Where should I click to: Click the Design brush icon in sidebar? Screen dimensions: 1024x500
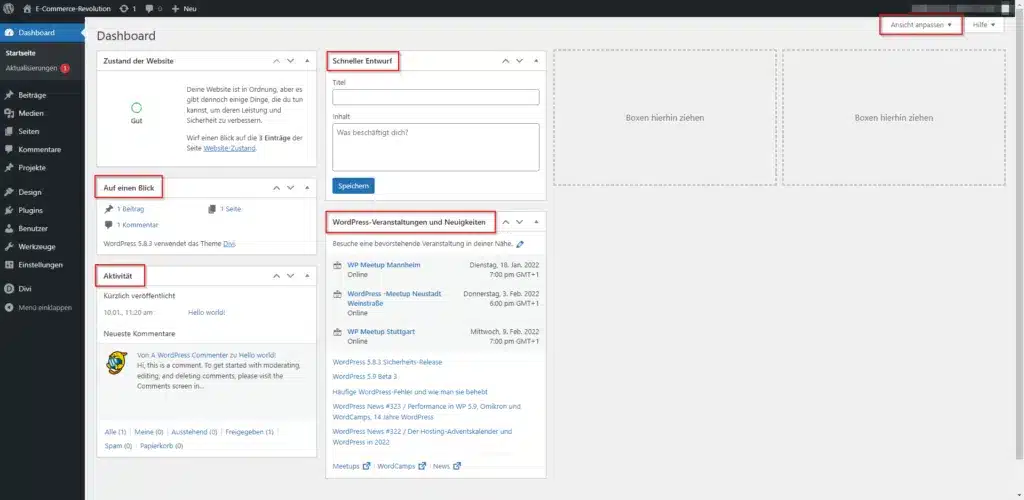[x=8, y=193]
